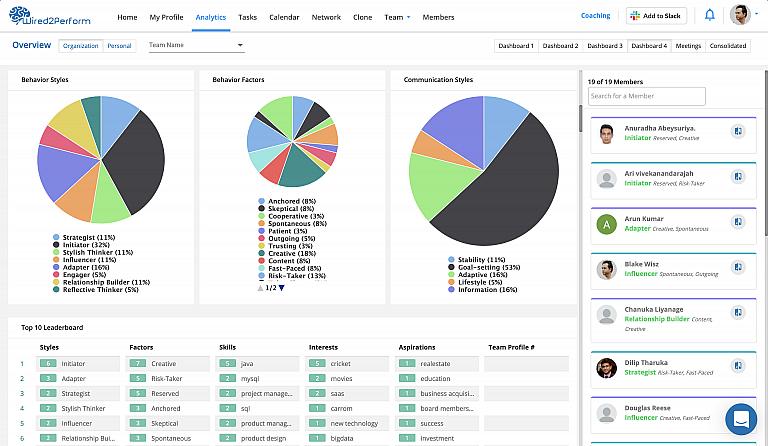Click Search for a Member field

pyautogui.click(x=647, y=96)
